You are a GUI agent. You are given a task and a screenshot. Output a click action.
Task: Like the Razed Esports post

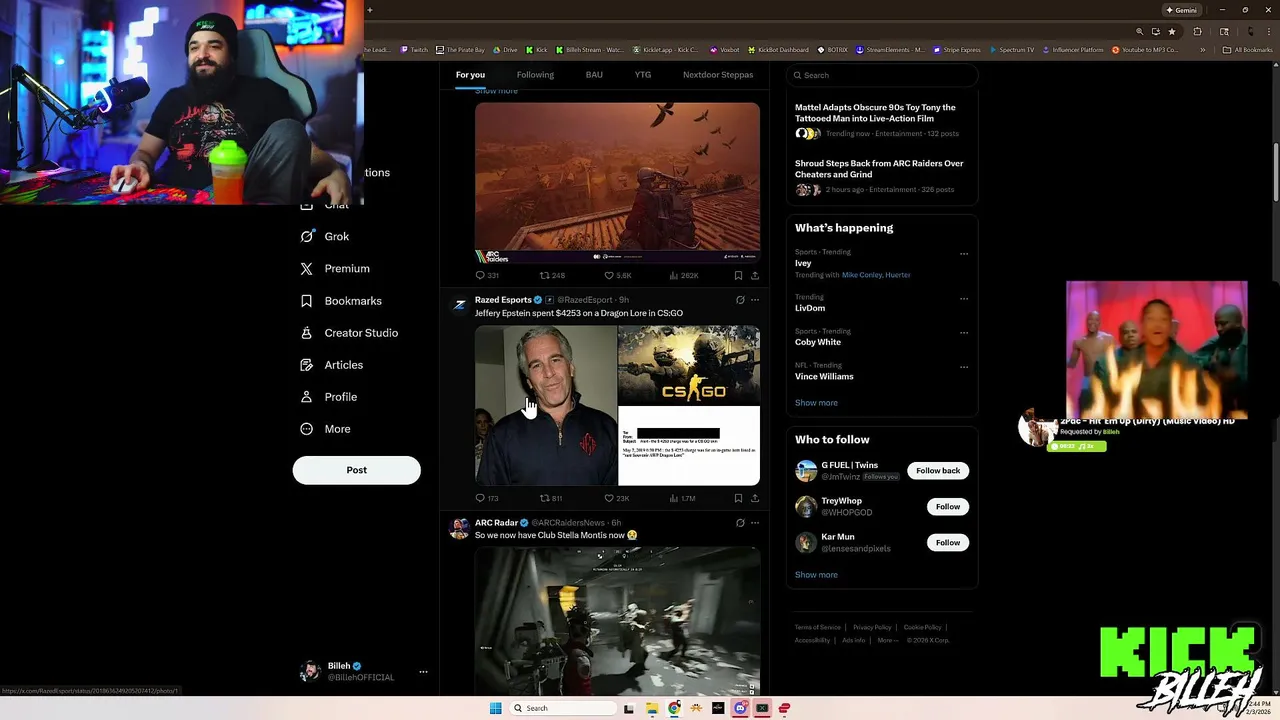617,498
